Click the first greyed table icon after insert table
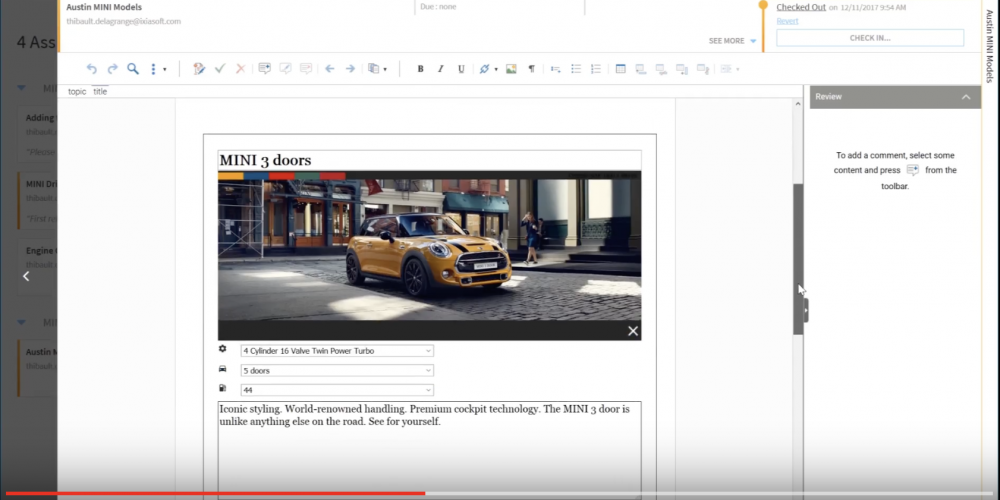1000x500 pixels. coord(641,69)
